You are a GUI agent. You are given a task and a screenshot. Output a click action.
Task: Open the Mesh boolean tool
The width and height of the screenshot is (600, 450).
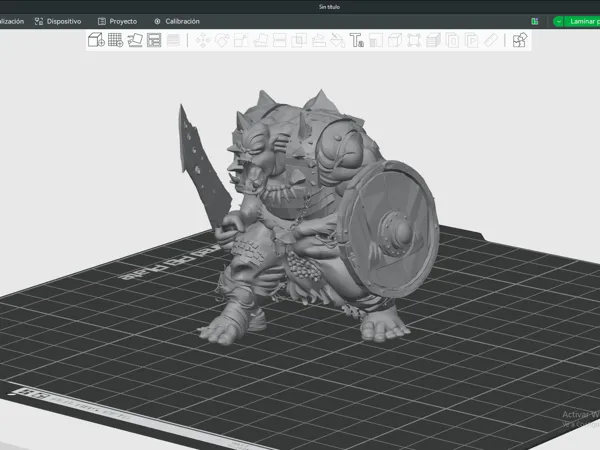(299, 40)
